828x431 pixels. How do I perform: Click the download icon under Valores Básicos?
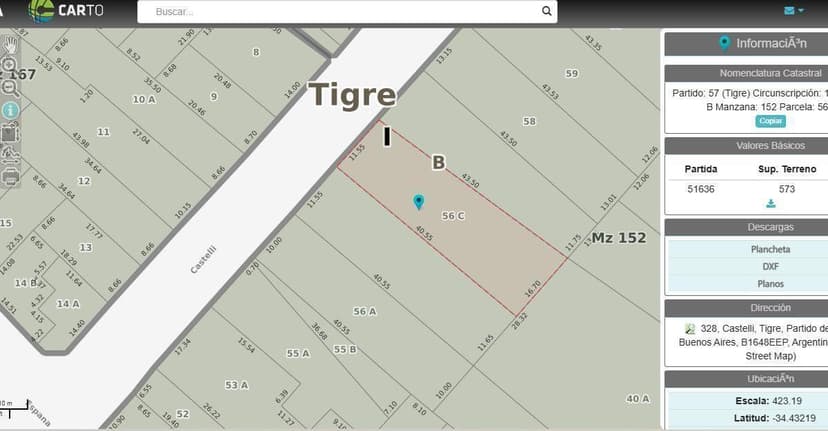click(x=770, y=203)
